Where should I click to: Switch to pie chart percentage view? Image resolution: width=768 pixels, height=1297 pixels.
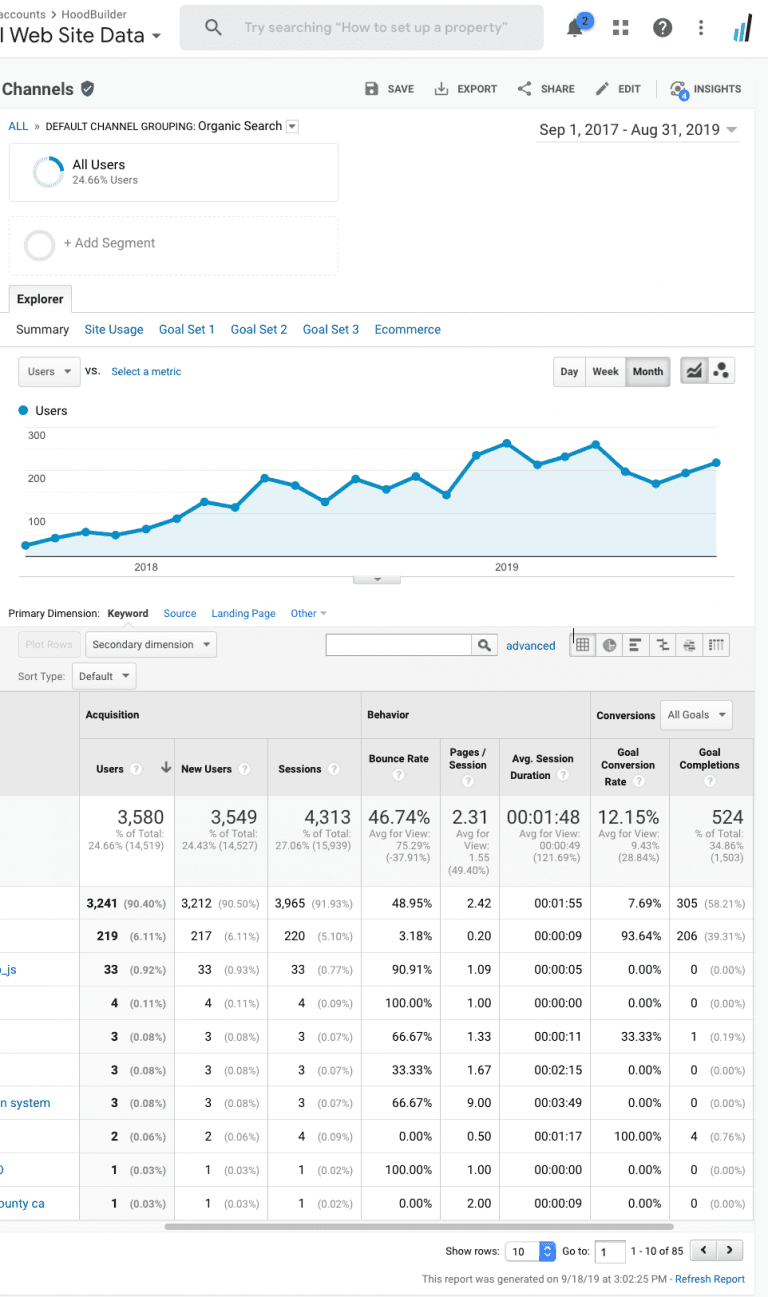(x=609, y=646)
